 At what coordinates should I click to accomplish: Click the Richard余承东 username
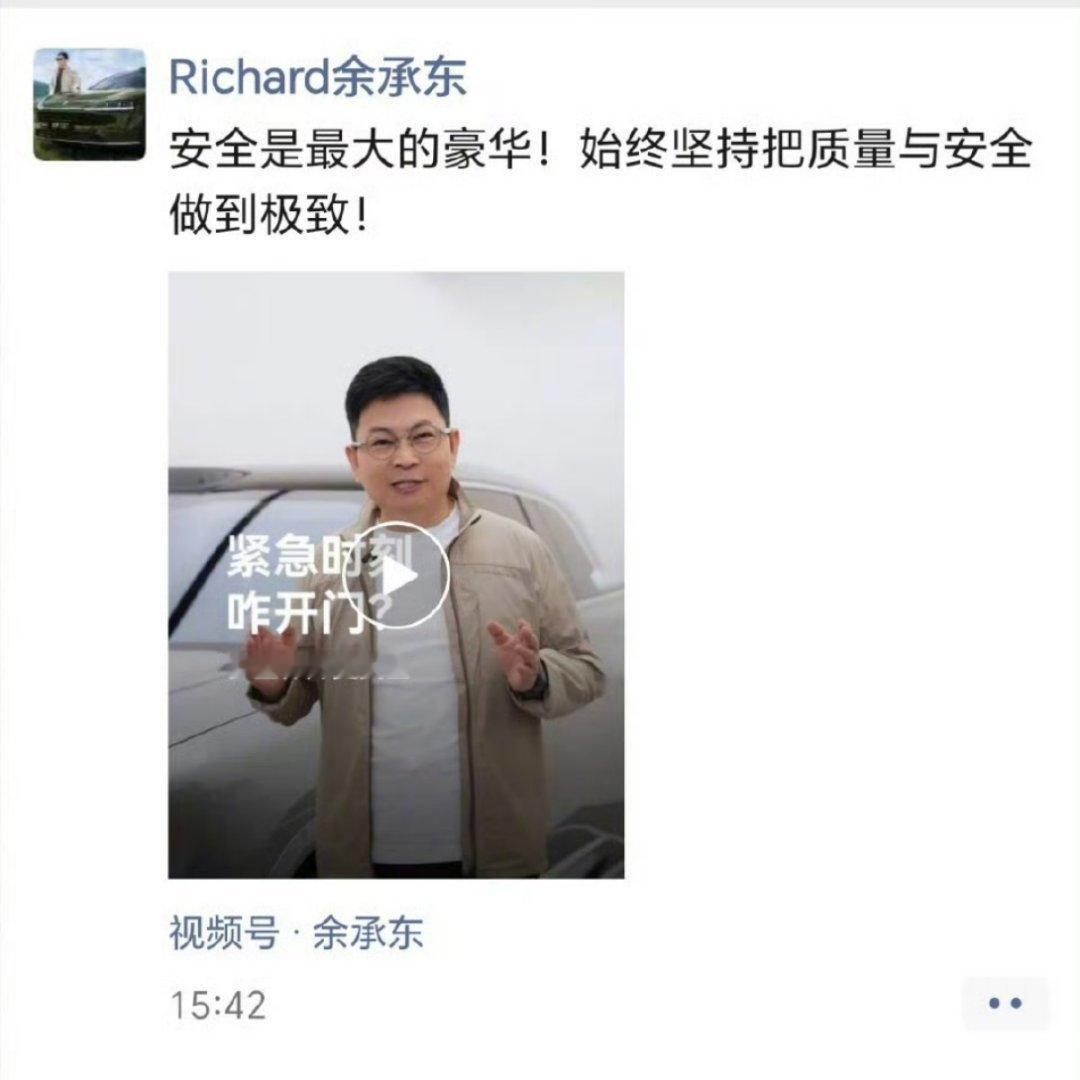318,78
